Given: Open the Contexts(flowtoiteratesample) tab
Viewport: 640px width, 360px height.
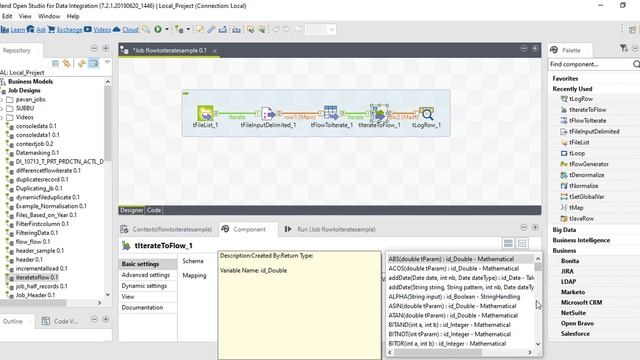Looking at the screenshot, I should [x=167, y=229].
